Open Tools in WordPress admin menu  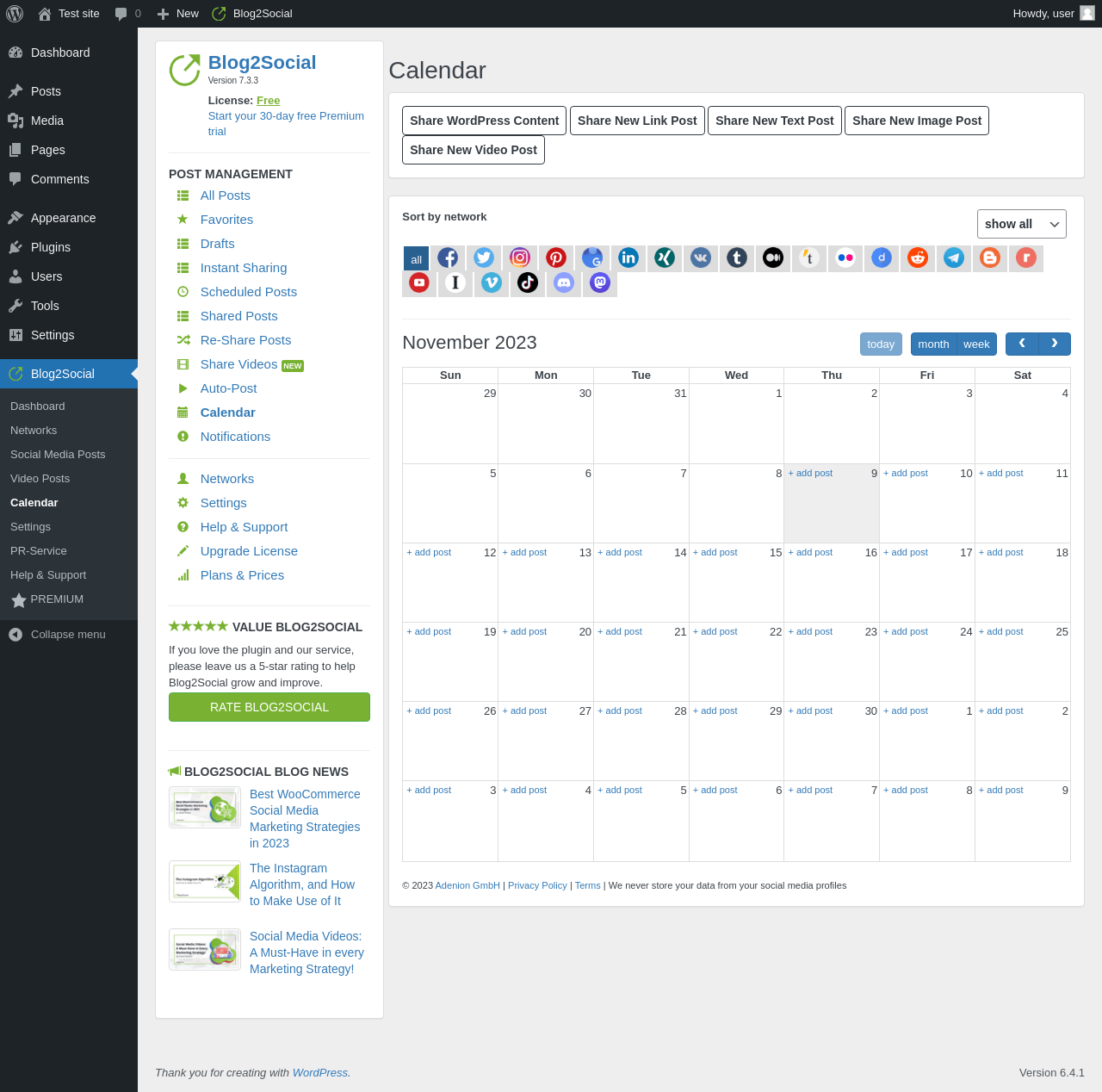[x=69, y=306]
